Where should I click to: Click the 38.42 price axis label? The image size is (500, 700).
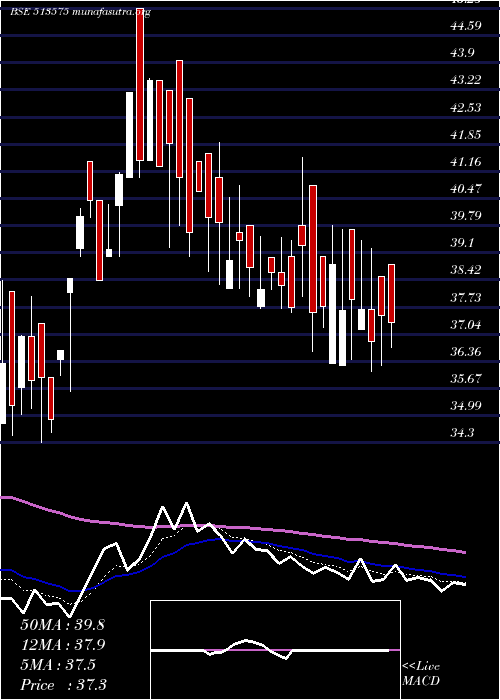pos(466,270)
